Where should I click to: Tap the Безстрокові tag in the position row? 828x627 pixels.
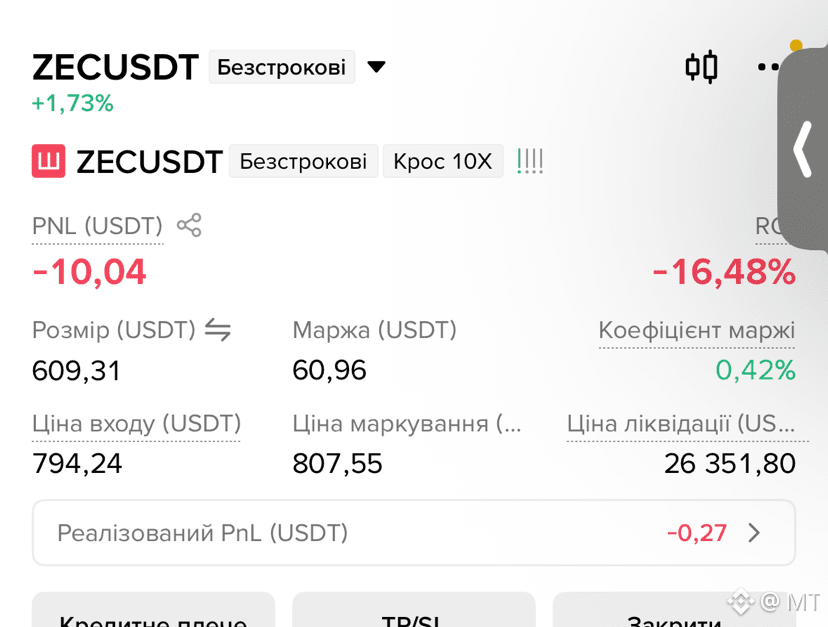pos(304,161)
